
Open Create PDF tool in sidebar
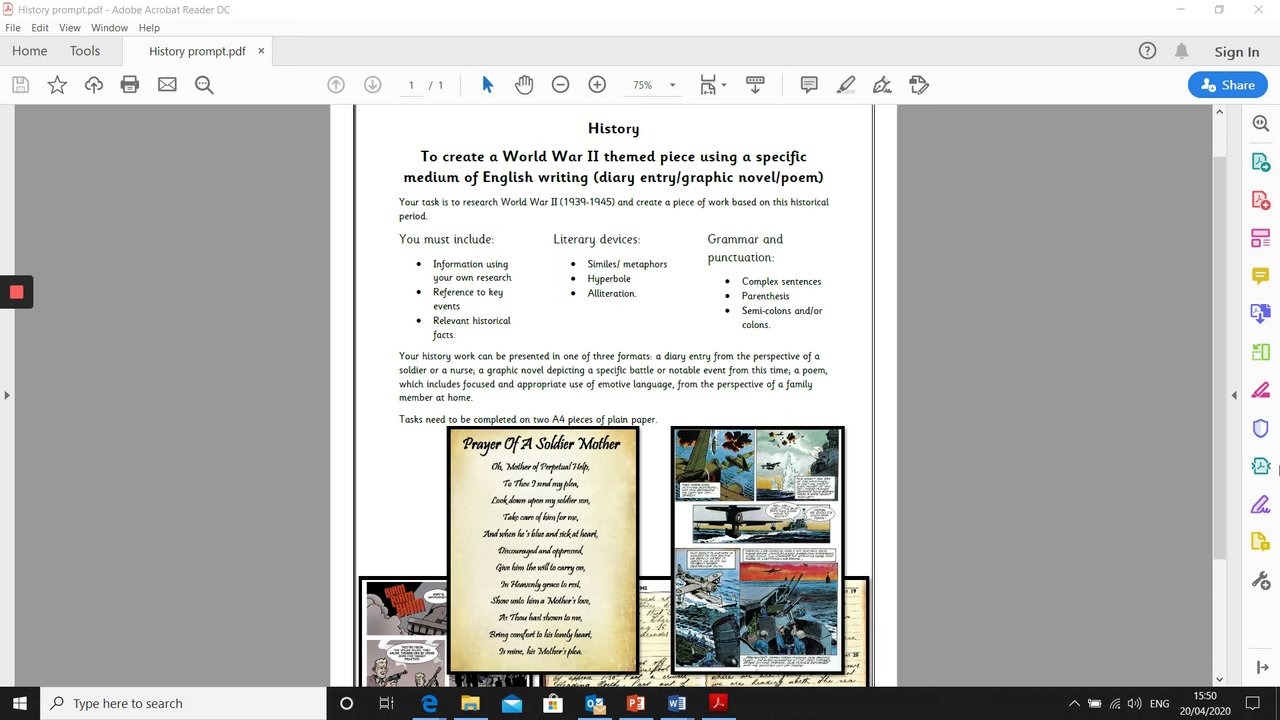1260,200
